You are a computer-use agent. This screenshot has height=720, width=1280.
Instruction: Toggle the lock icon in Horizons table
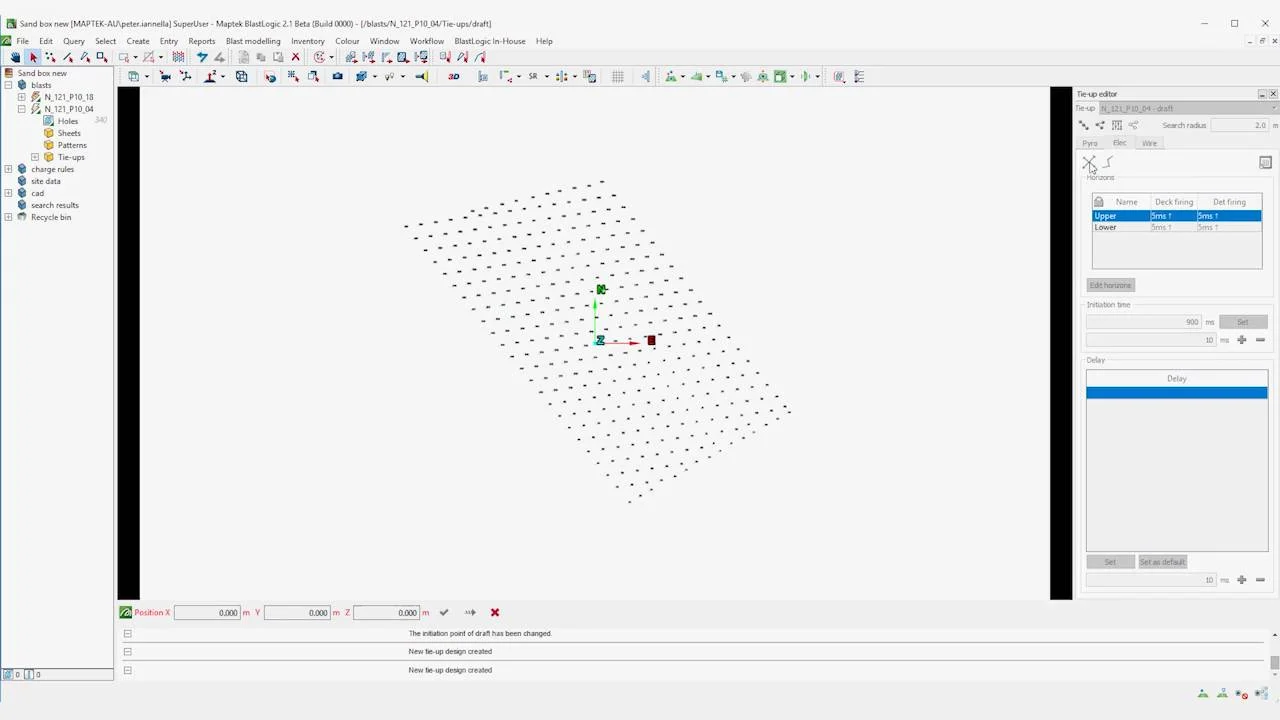coord(1099,202)
